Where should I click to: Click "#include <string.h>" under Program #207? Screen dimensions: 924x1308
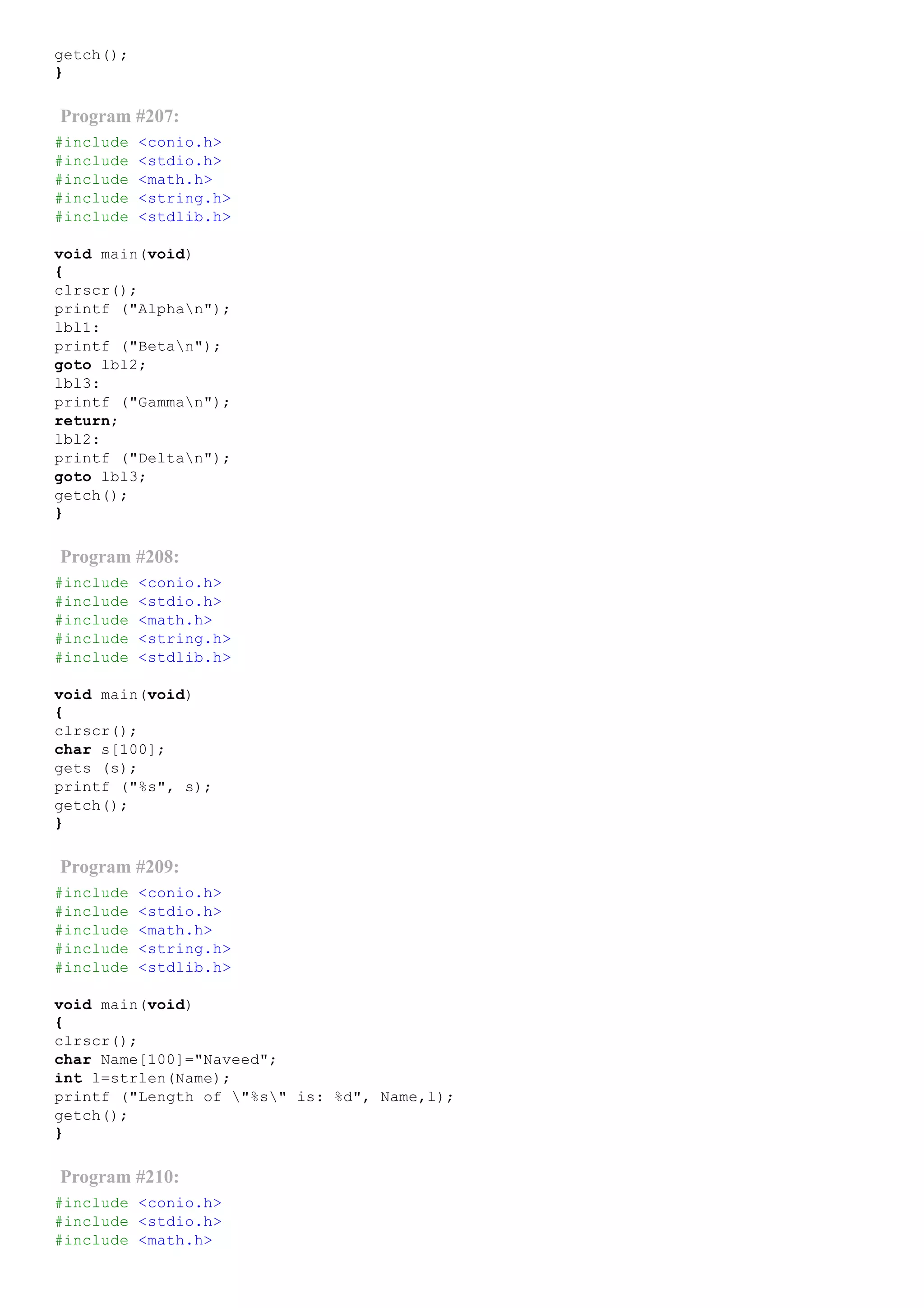pyautogui.click(x=142, y=198)
